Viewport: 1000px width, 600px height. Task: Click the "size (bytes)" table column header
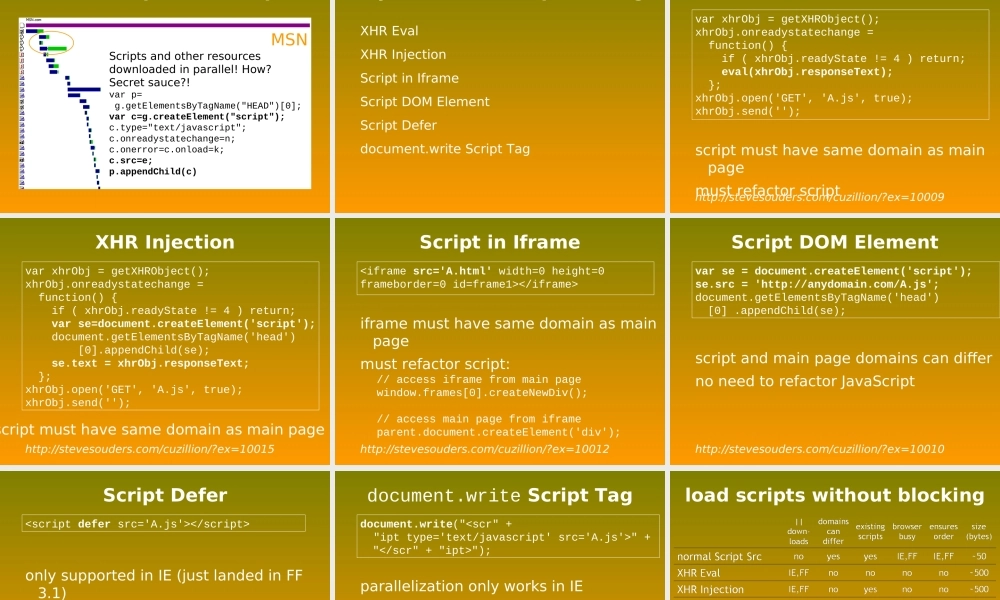point(979,531)
